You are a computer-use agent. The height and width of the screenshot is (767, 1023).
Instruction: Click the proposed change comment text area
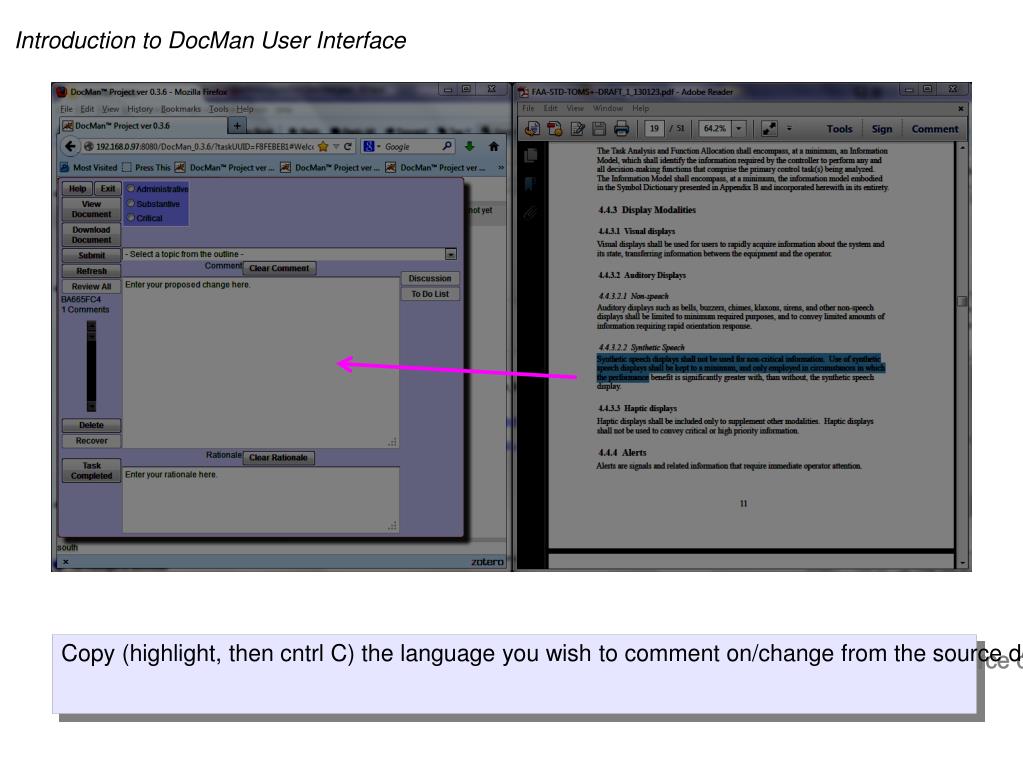[261, 362]
